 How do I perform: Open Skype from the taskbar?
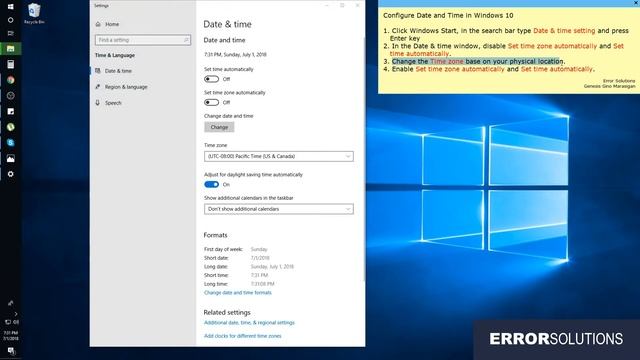coord(11,142)
